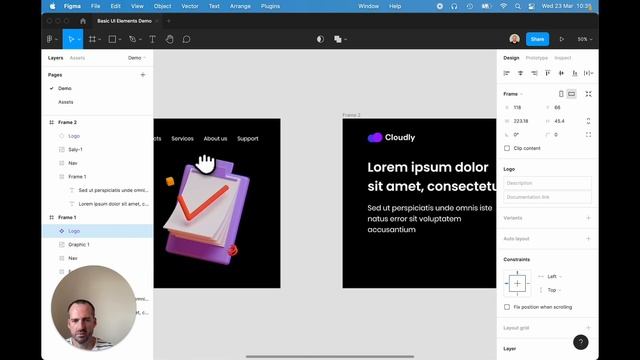Click the constrain proportions icon
Viewport: 640px width, 360px height.
click(x=588, y=121)
